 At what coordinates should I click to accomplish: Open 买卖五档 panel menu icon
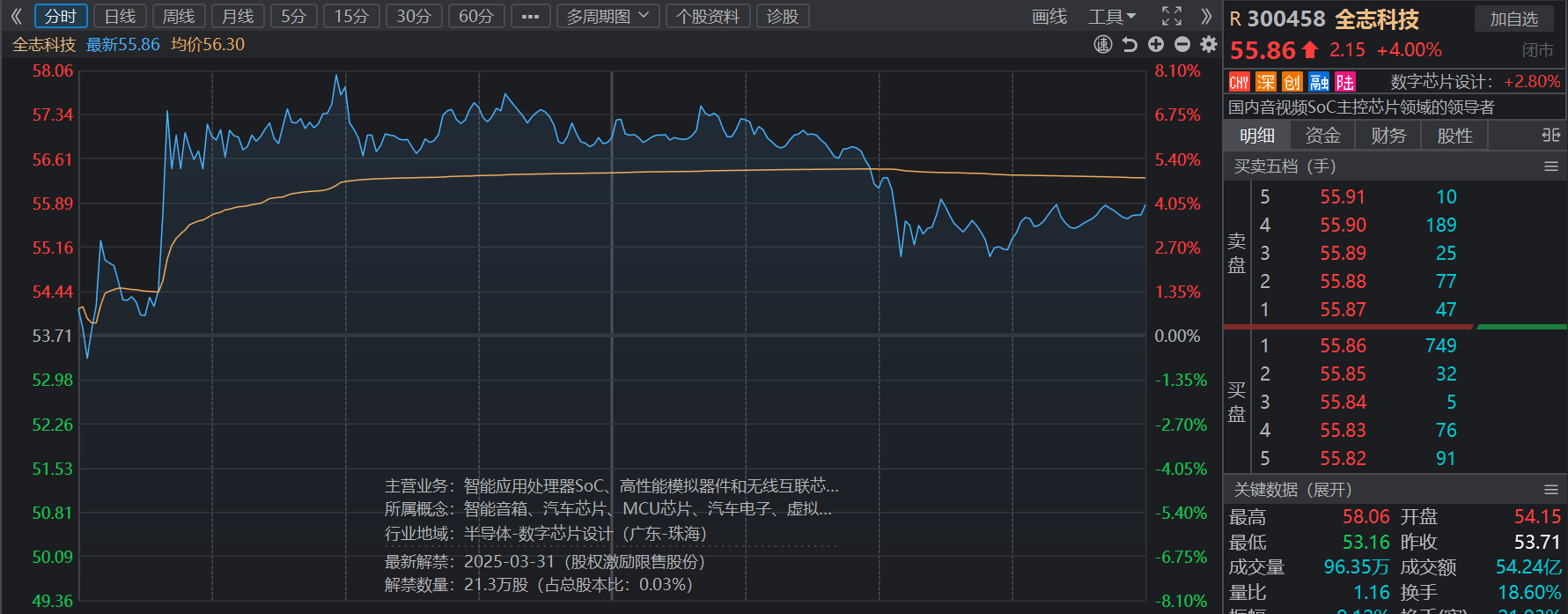(1551, 166)
